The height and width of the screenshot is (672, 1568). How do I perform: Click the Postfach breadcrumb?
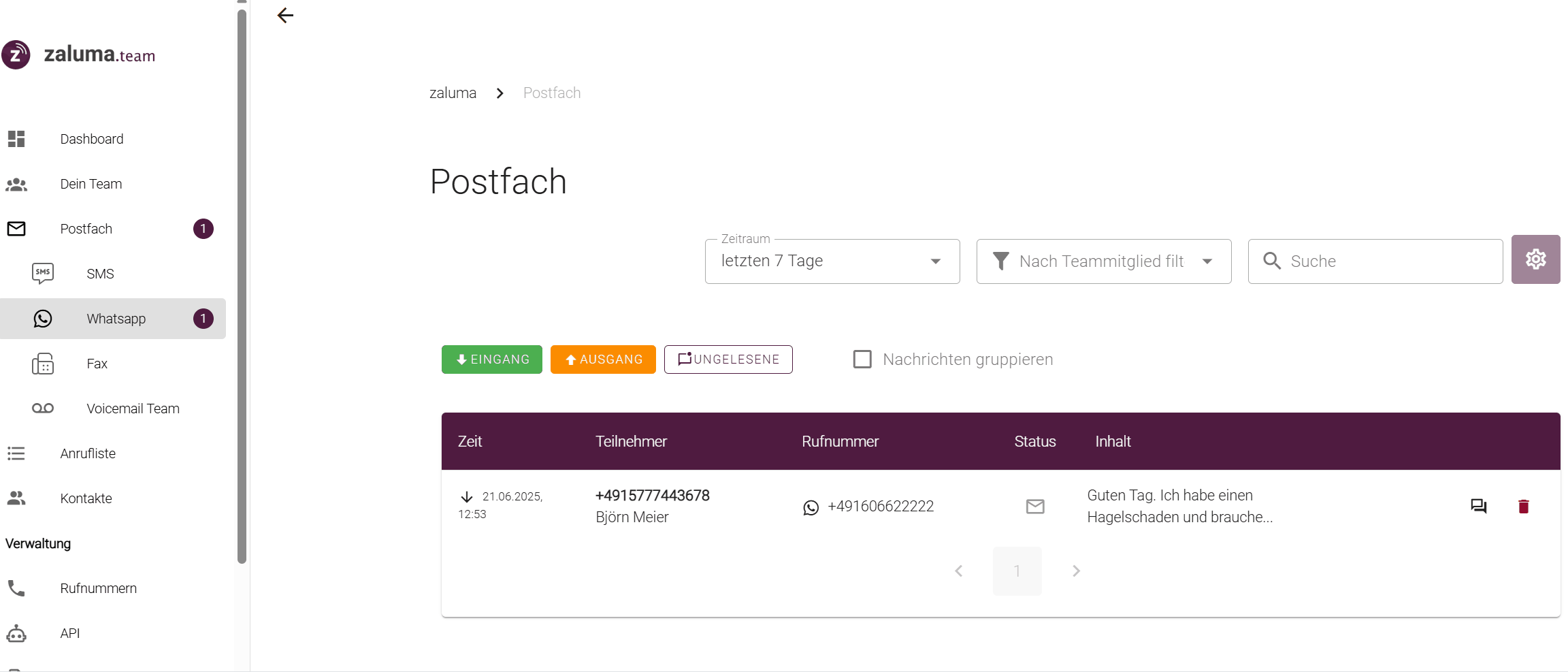pyautogui.click(x=552, y=93)
